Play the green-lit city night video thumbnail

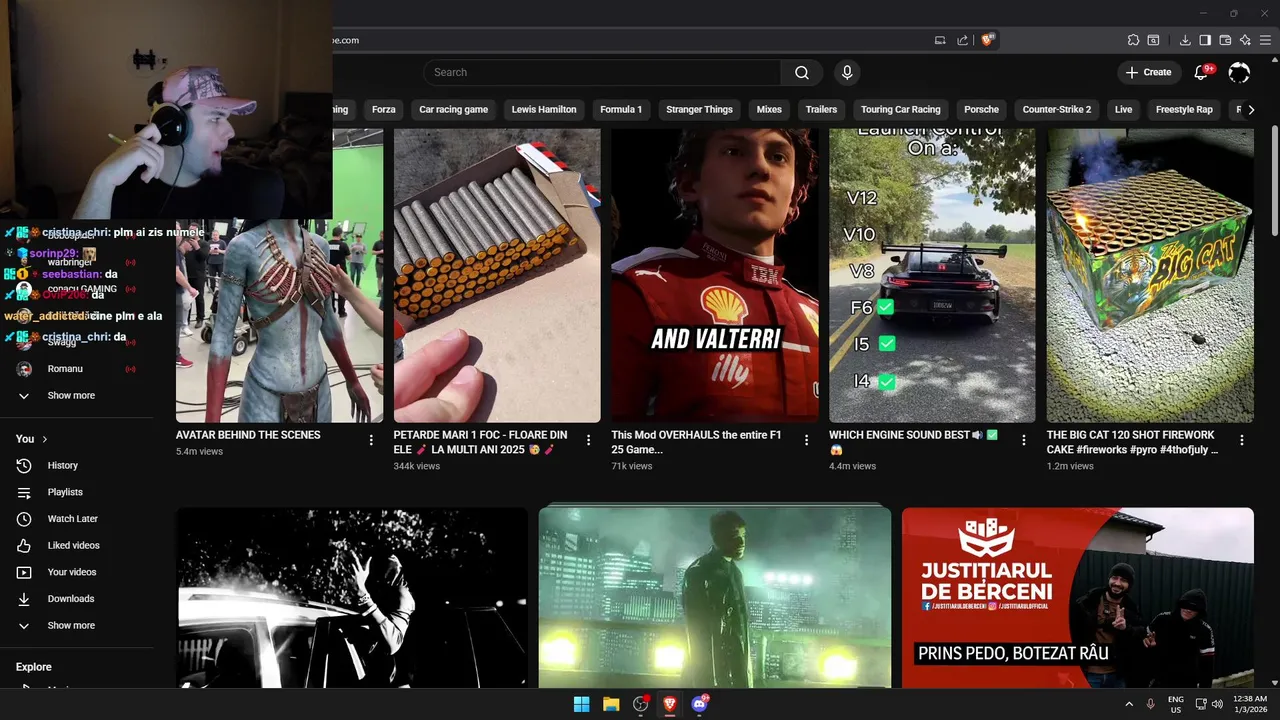pos(715,598)
